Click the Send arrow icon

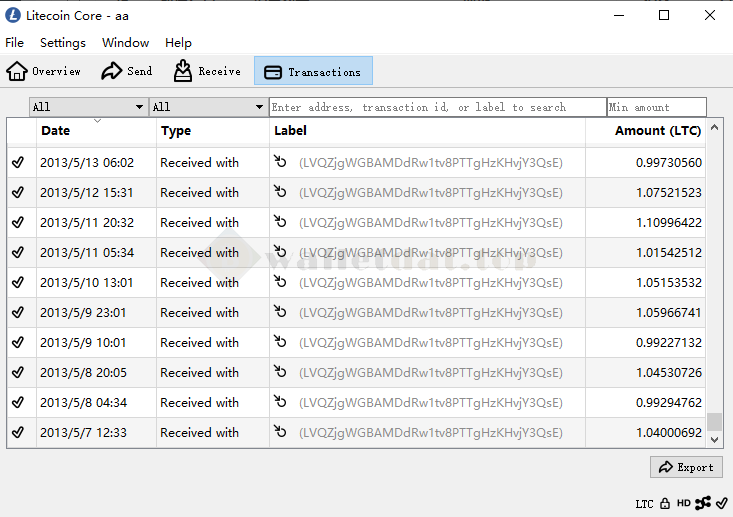click(x=112, y=71)
